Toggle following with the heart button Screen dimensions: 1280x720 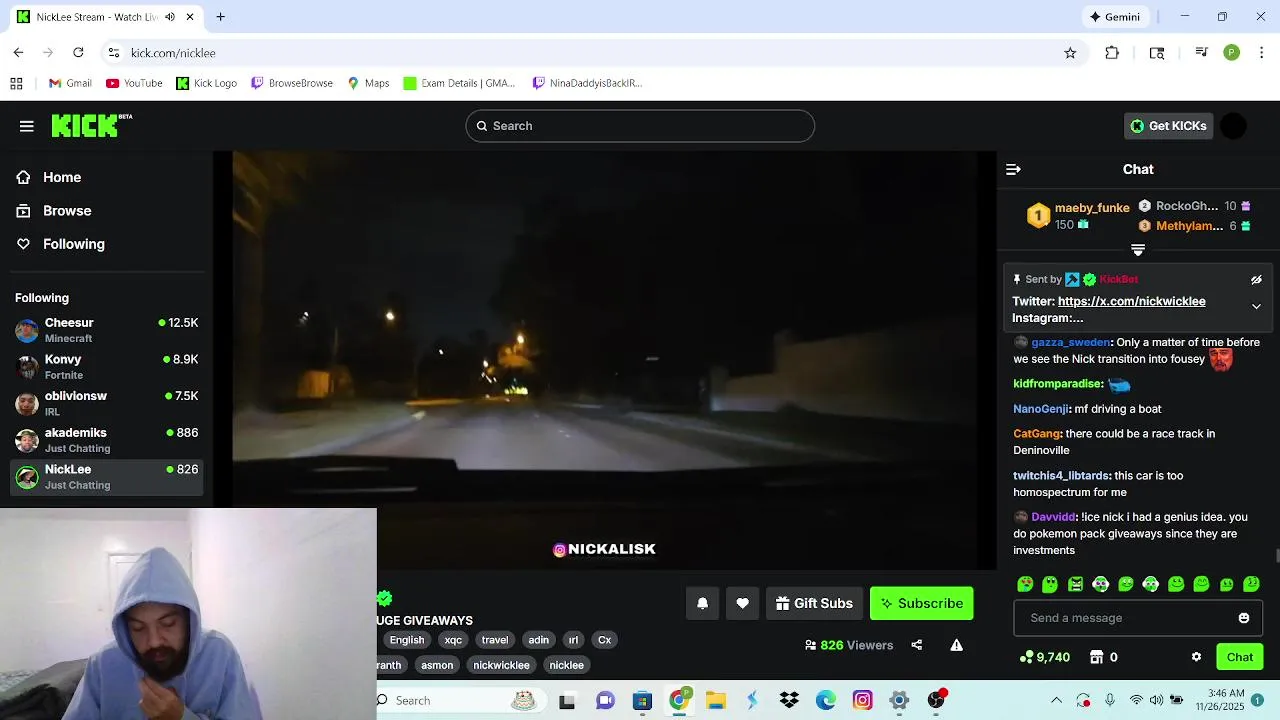742,603
